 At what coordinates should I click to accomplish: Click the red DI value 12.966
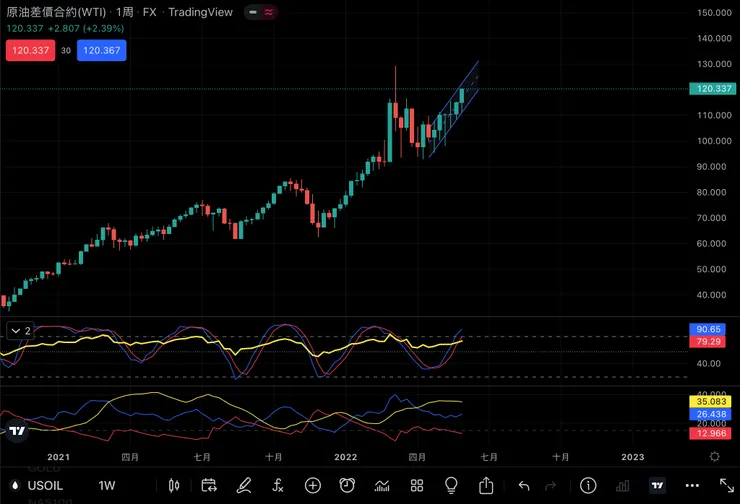point(710,433)
